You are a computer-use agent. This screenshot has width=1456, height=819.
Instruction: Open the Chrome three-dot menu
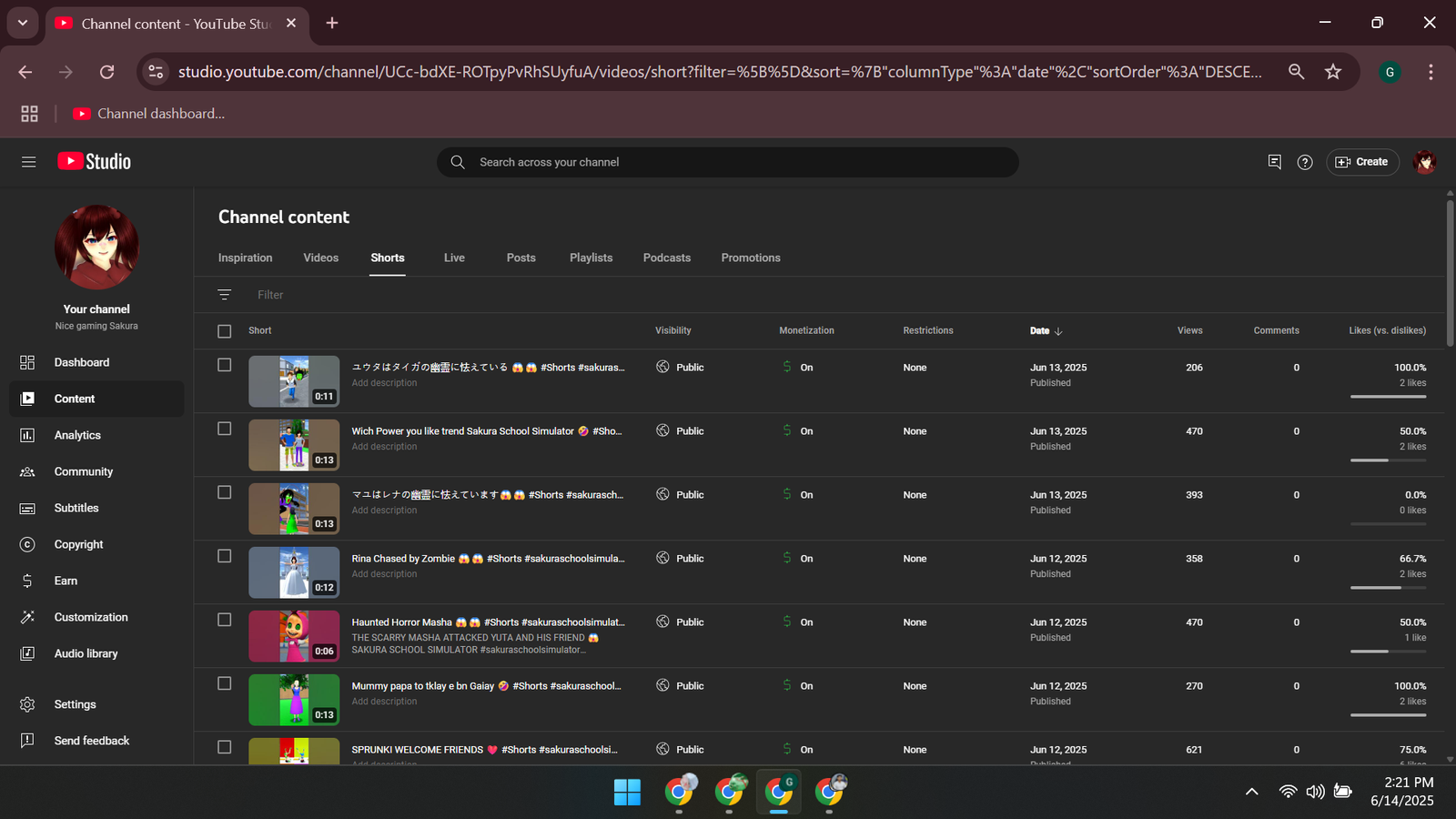[1431, 72]
